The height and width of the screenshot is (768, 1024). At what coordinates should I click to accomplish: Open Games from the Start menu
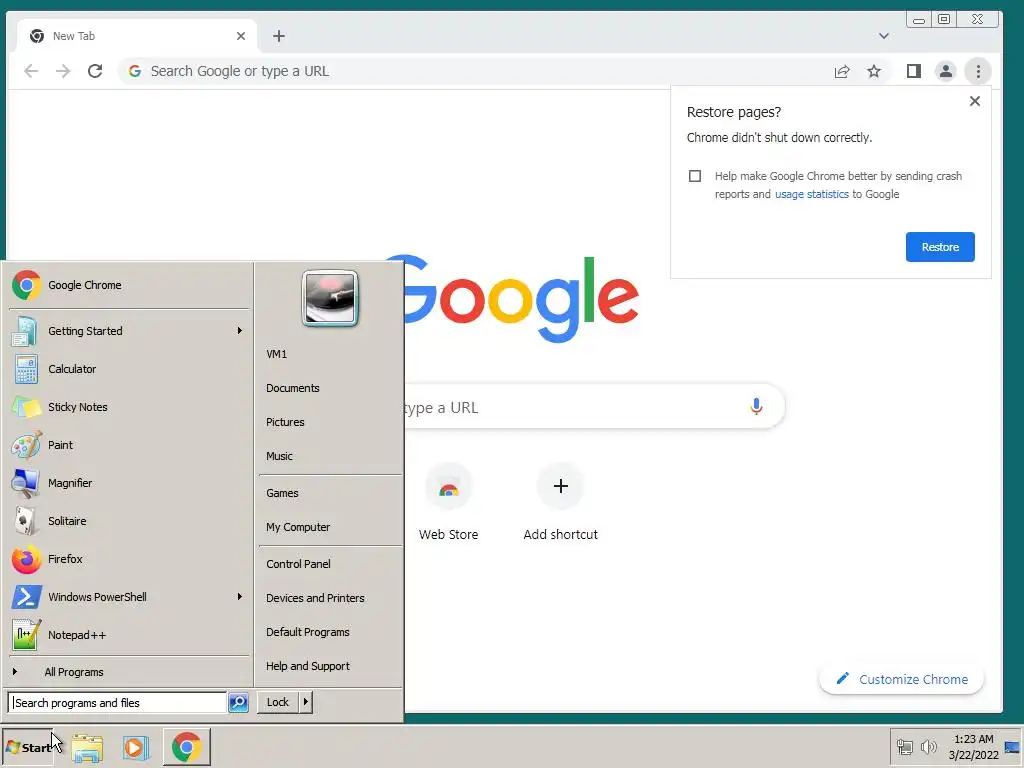pos(330,493)
